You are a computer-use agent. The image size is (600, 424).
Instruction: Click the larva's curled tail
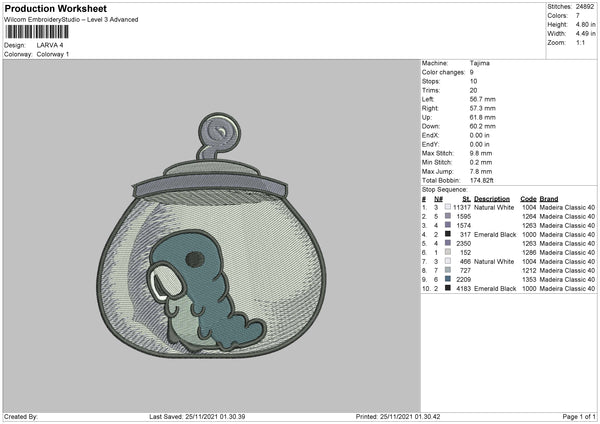click(253, 327)
